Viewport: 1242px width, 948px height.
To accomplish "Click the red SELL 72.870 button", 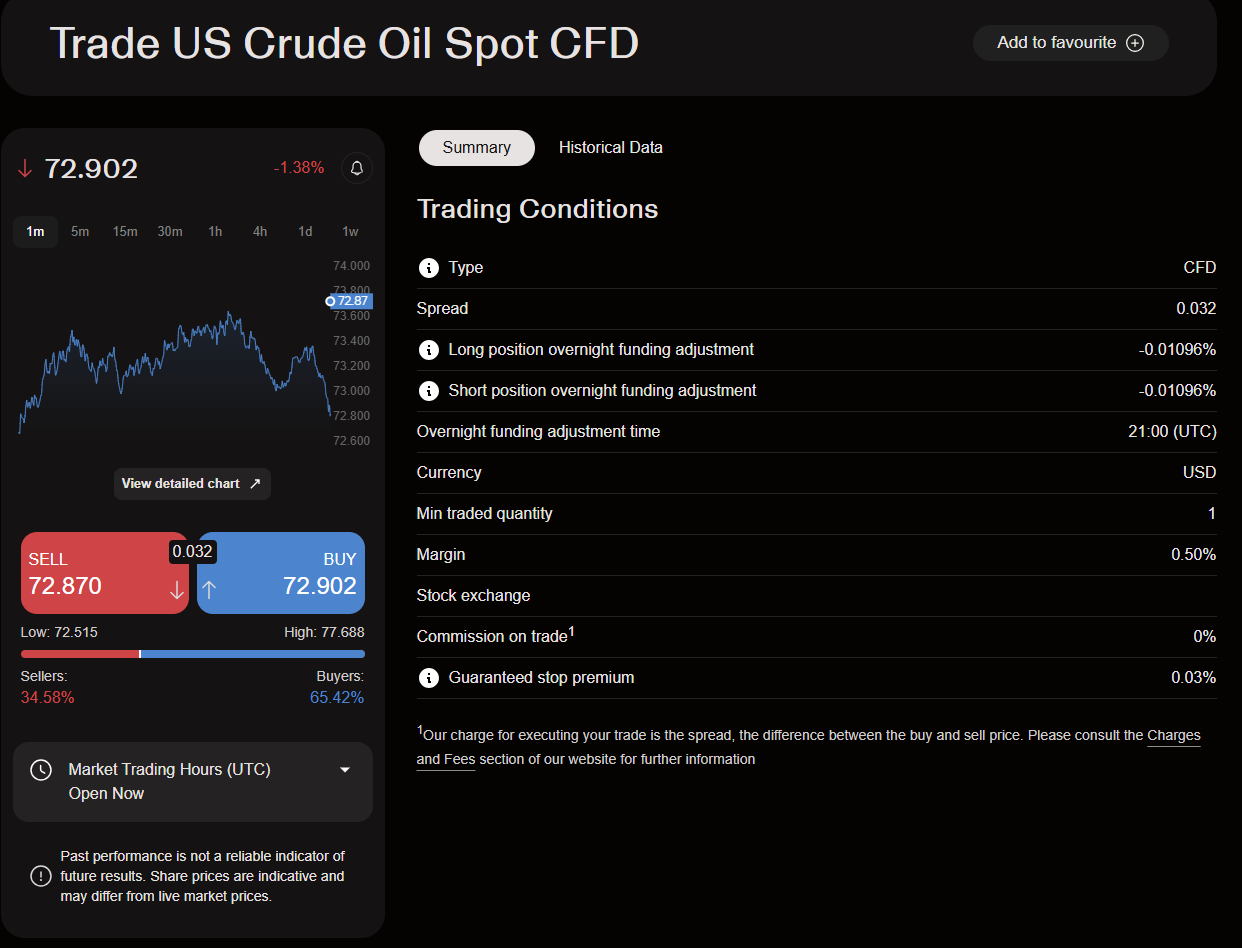I will 105,573.
